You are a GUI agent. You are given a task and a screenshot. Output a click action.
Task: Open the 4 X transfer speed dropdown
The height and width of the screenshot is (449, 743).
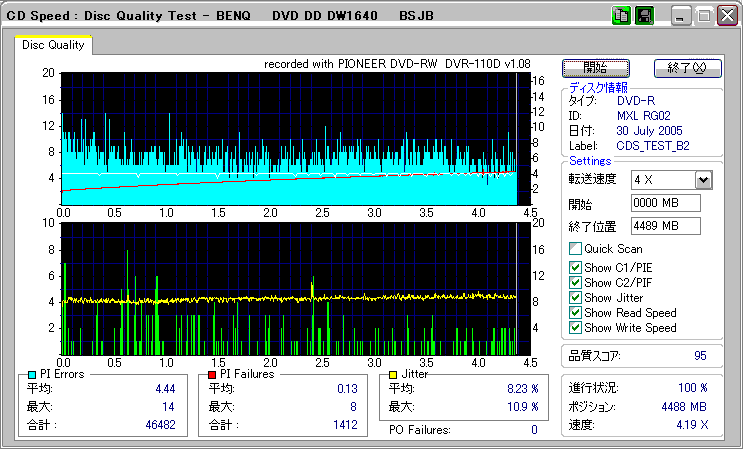tap(703, 180)
